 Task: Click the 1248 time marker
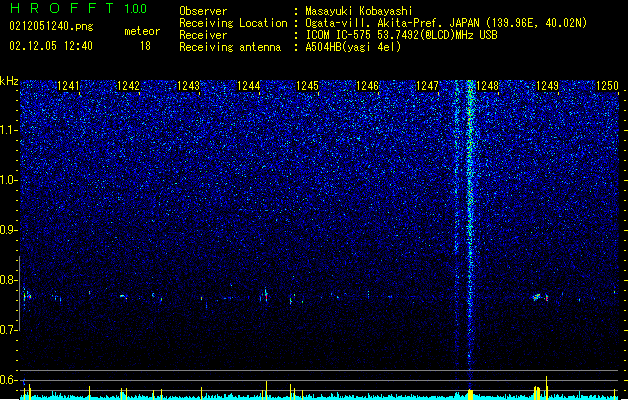tap(487, 86)
